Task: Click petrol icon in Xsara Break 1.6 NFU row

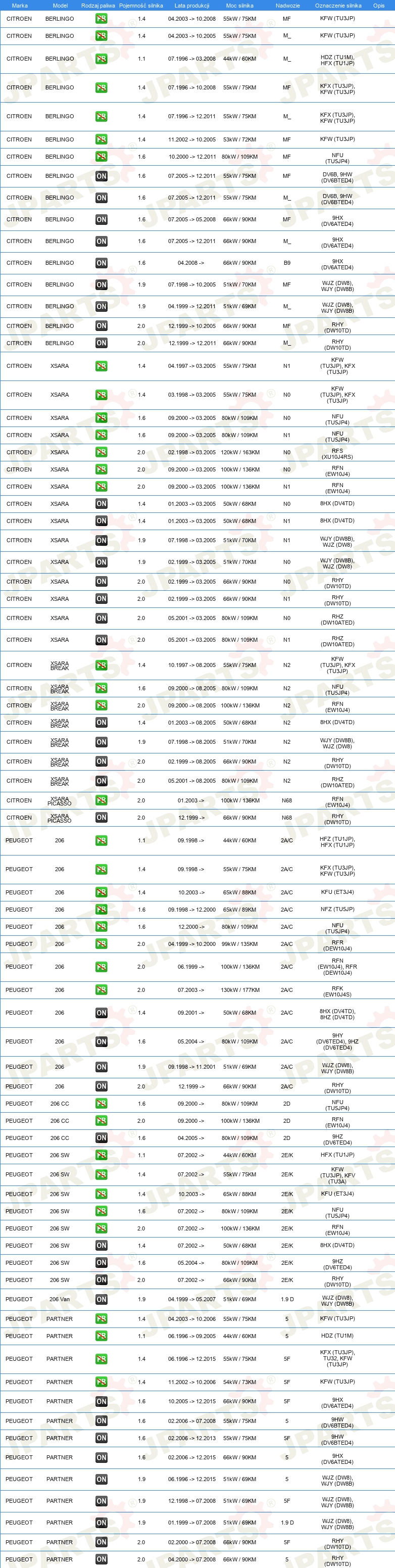Action: [101, 688]
